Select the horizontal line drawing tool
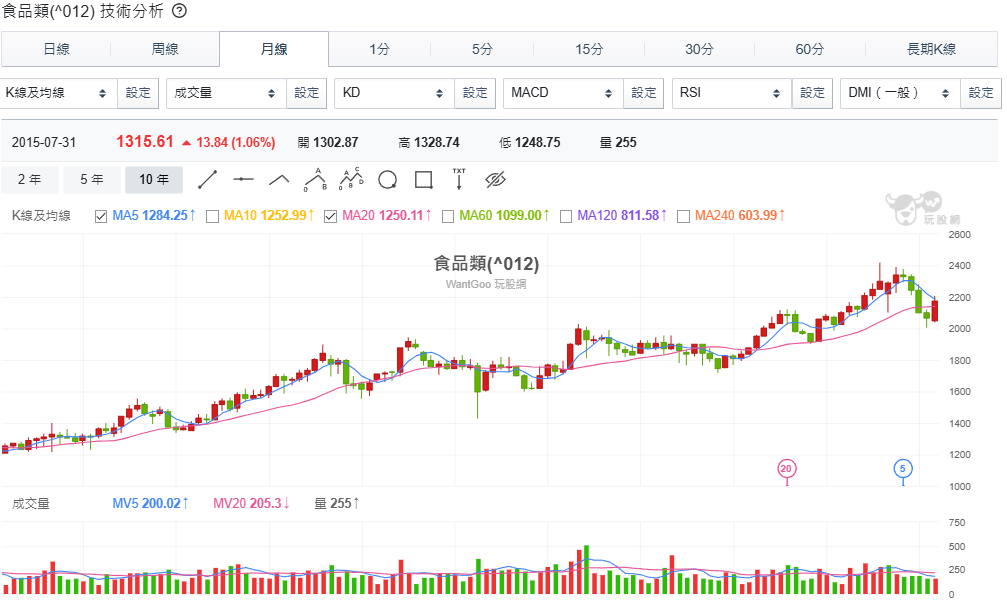Screen dimensions: 1007x603 pyautogui.click(x=243, y=180)
